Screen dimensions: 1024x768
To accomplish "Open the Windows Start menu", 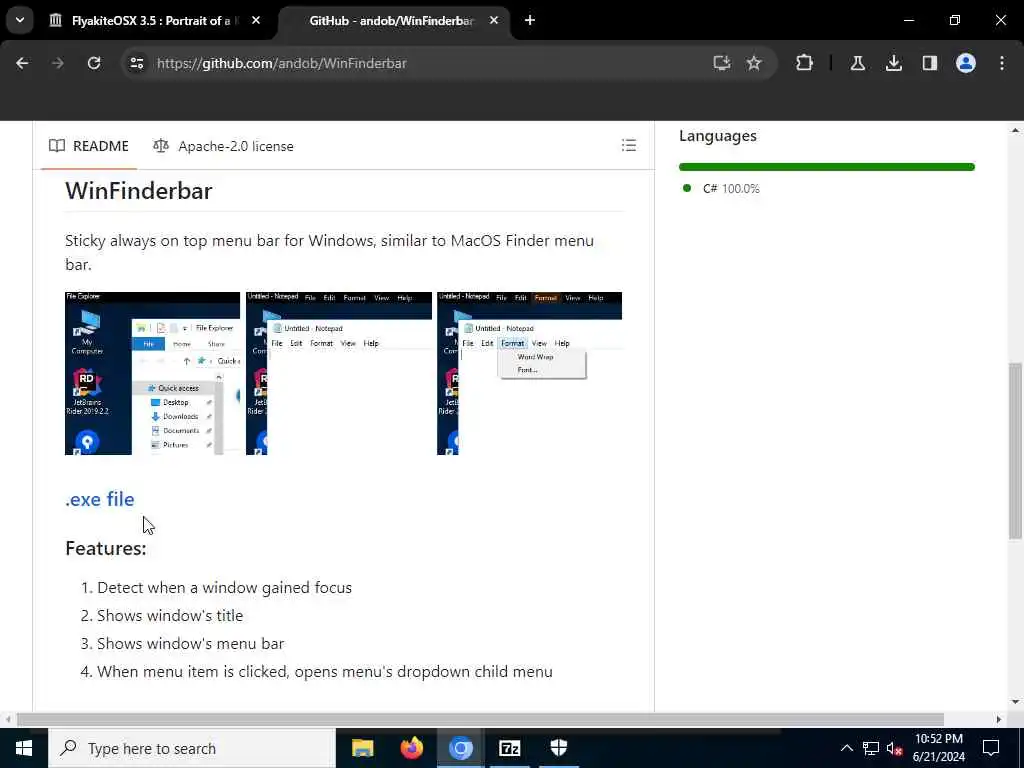I will pyautogui.click(x=24, y=748).
